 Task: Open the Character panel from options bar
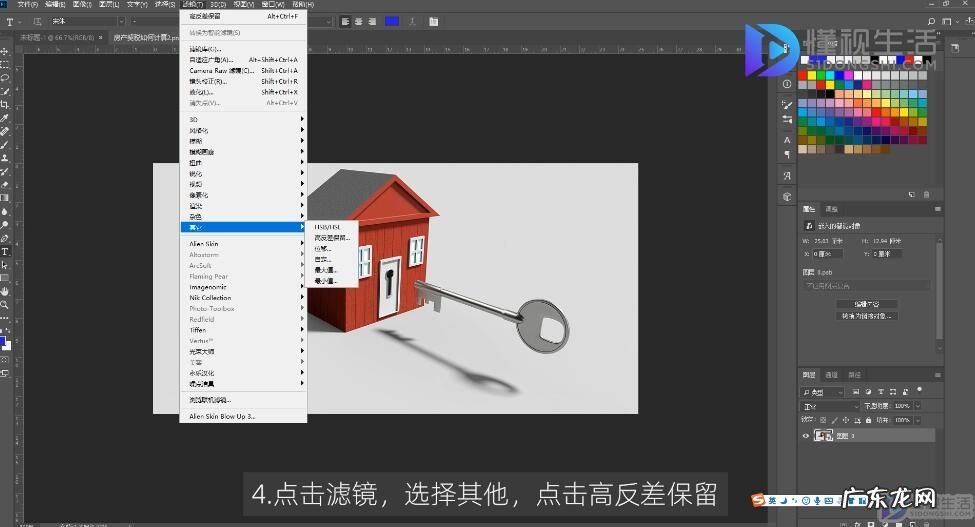coord(433,21)
